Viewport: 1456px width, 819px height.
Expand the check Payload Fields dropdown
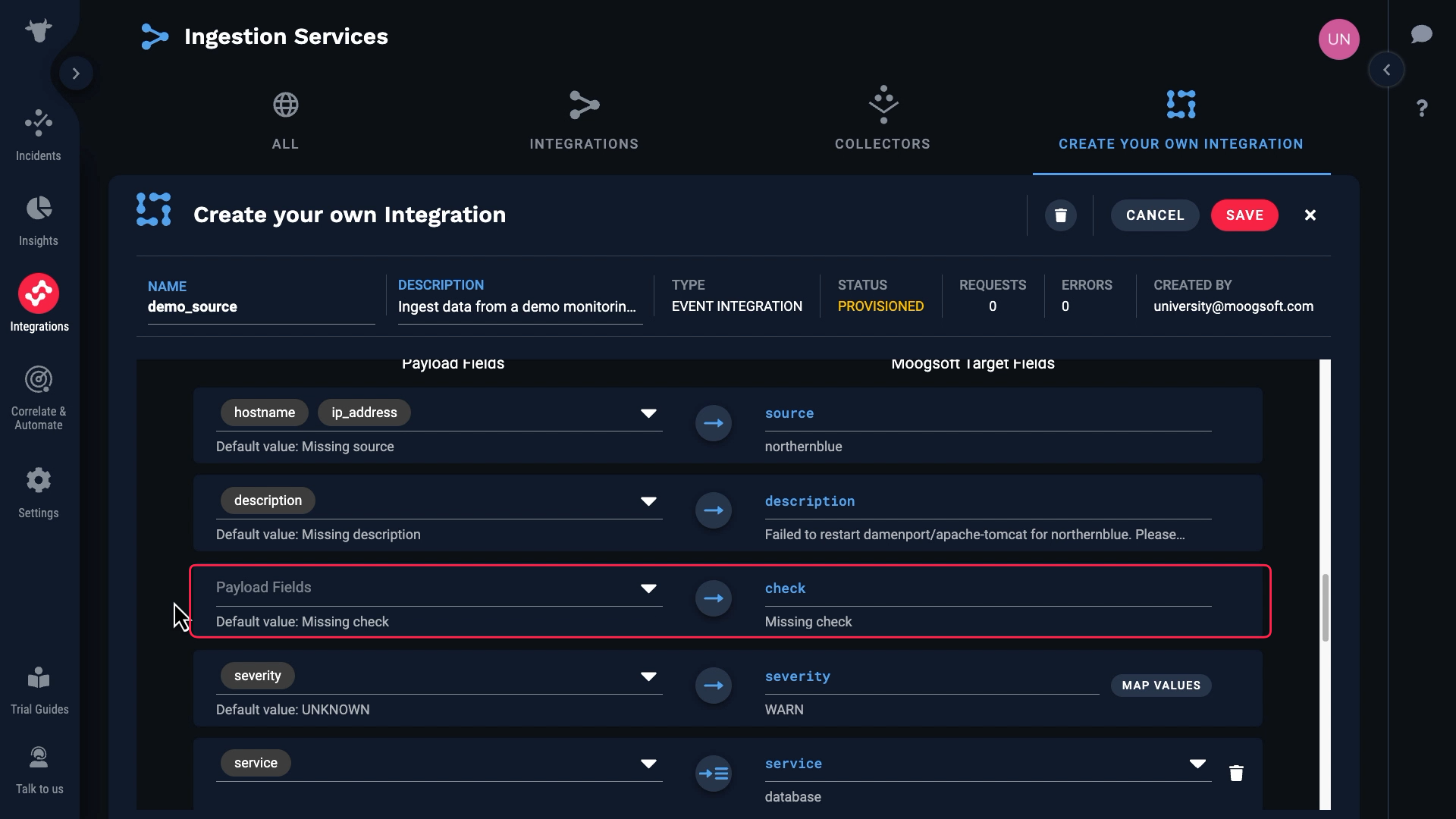coord(648,588)
